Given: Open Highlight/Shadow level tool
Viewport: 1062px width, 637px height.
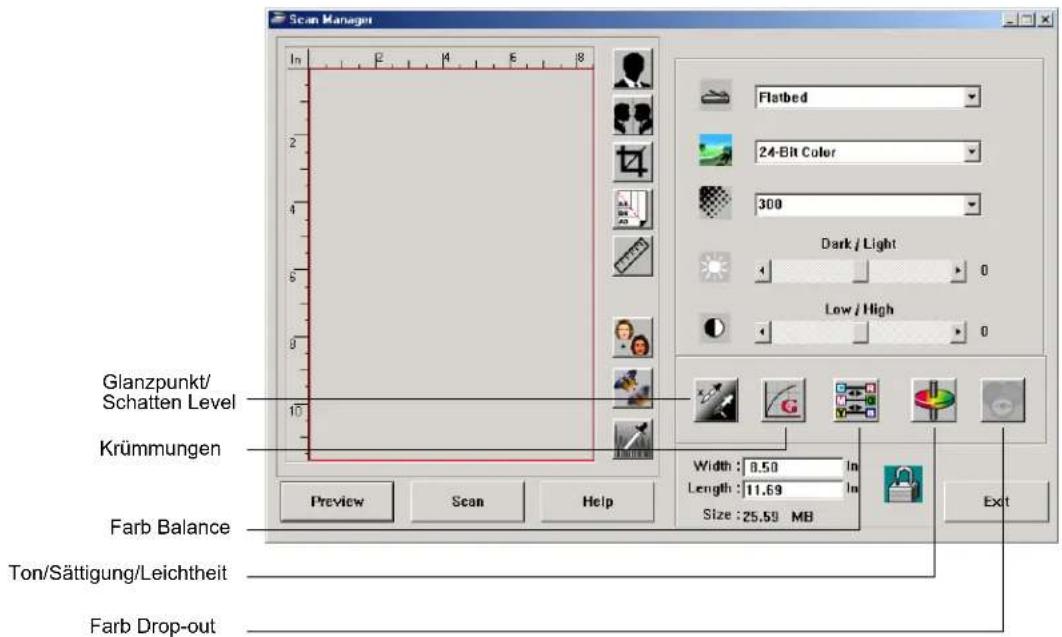Looking at the screenshot, I should pyautogui.click(x=716, y=400).
